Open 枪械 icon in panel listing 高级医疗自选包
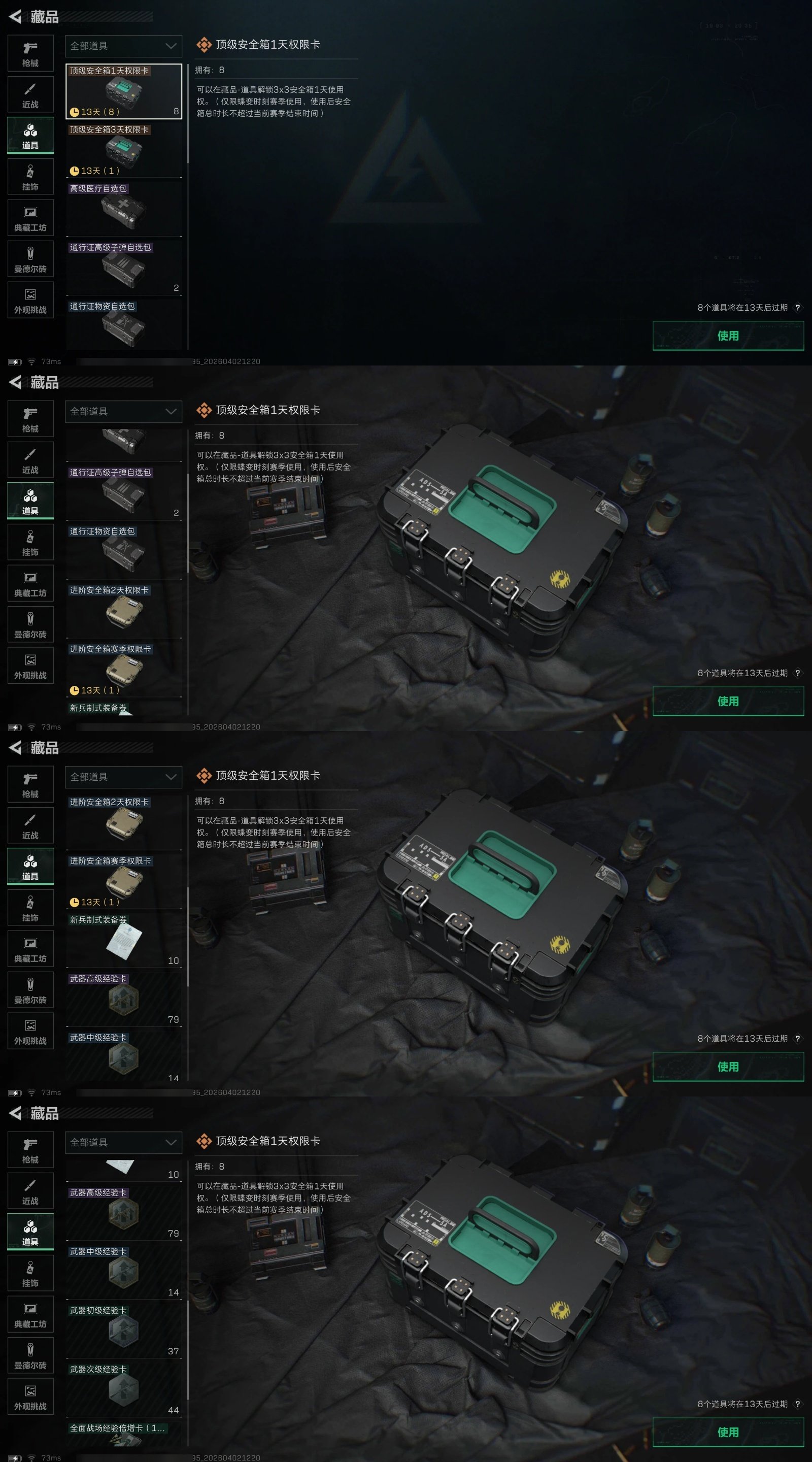The width and height of the screenshot is (812, 1462). pos(30,53)
